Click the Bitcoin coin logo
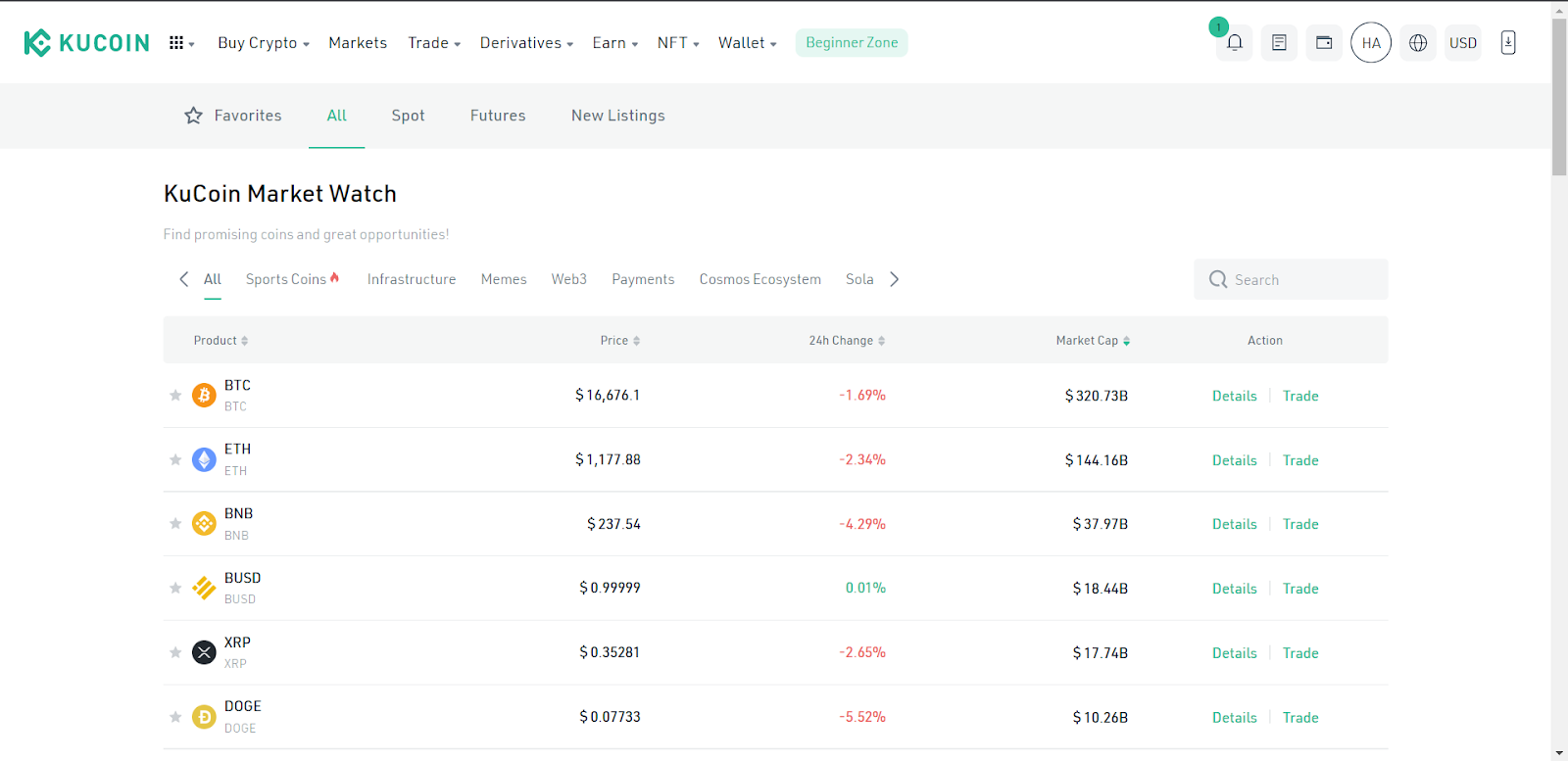The width and height of the screenshot is (1568, 761). click(x=204, y=396)
